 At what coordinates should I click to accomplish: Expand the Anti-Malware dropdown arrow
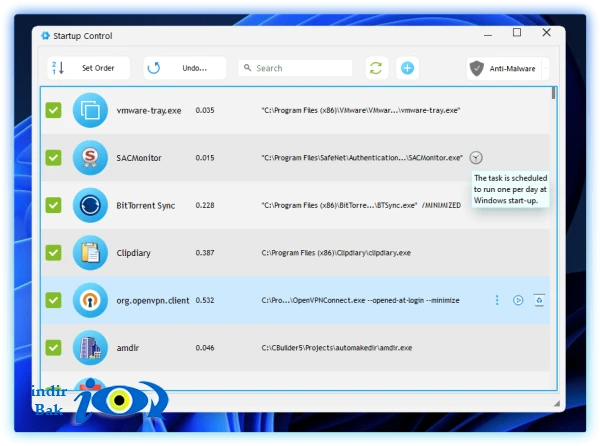point(545,68)
